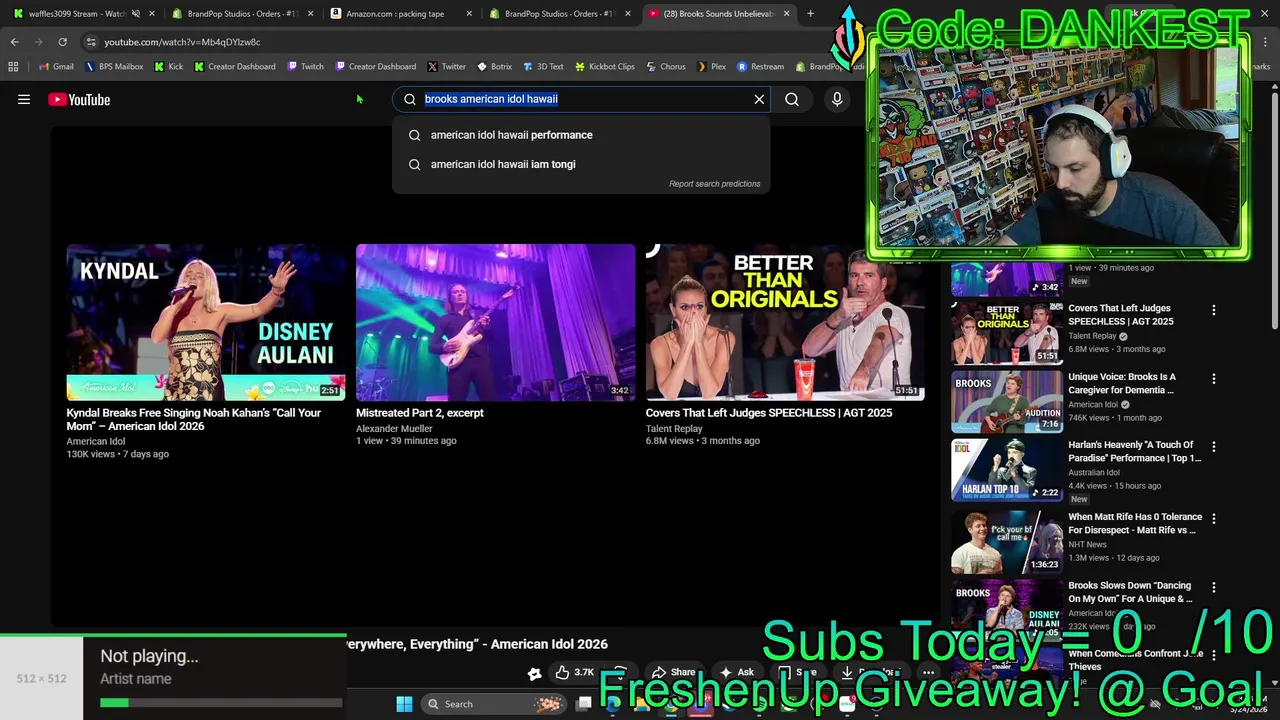The height and width of the screenshot is (720, 1280).
Task: Open the Mistreated Part 2, excerpt title
Action: tap(420, 413)
